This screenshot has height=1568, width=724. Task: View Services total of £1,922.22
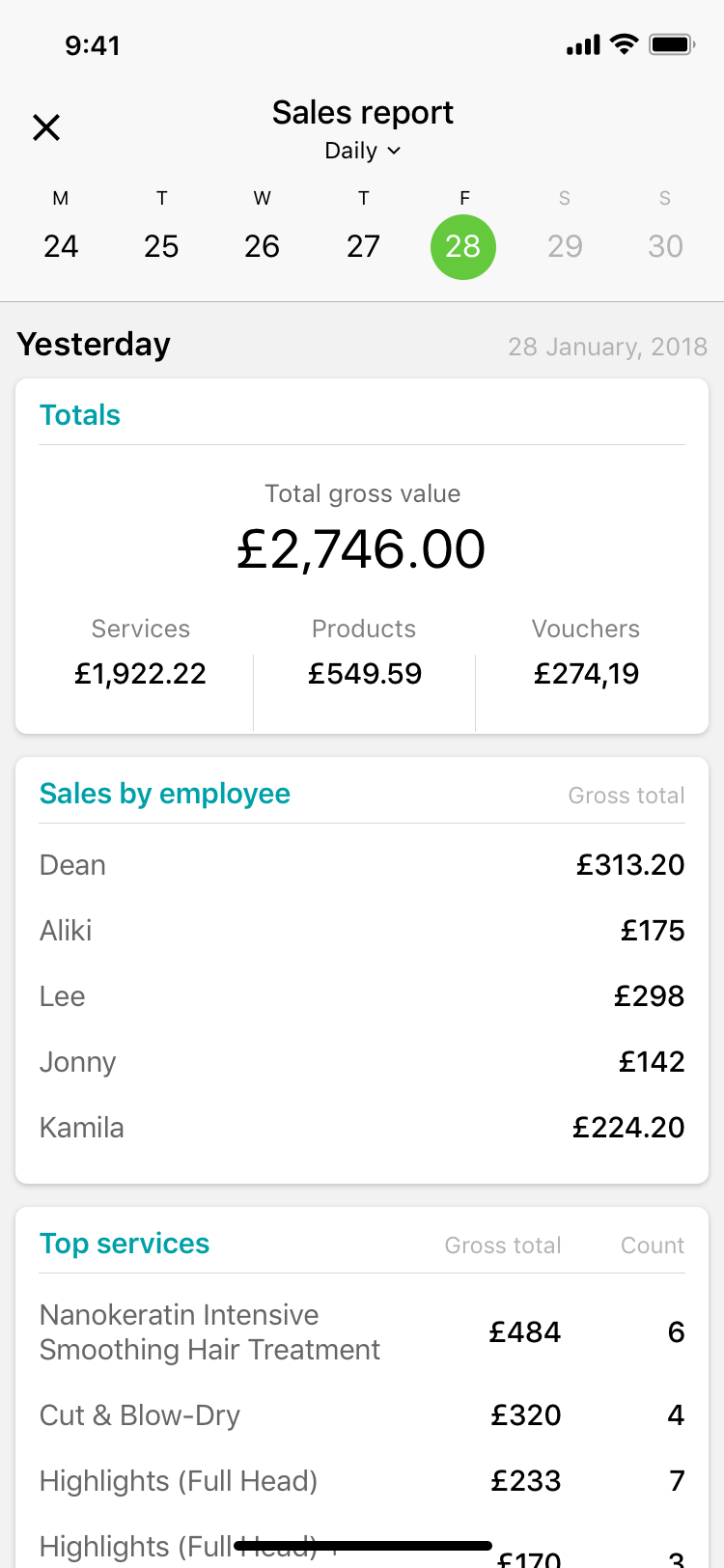click(x=141, y=673)
